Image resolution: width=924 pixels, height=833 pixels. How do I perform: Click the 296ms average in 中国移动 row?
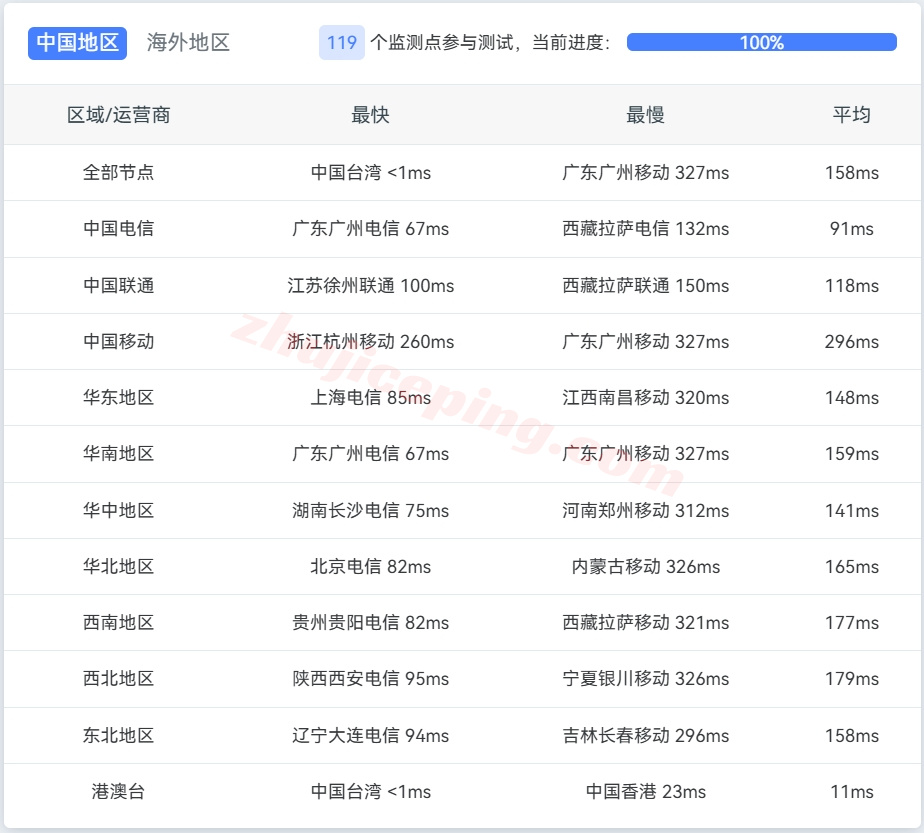pyautogui.click(x=852, y=342)
